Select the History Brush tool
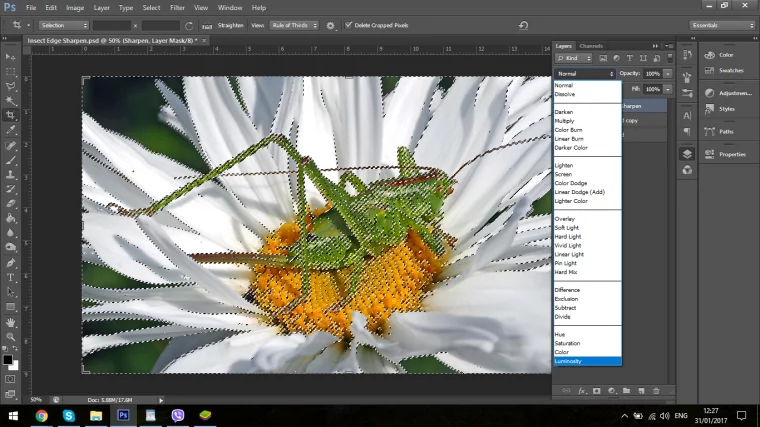 (x=10, y=189)
